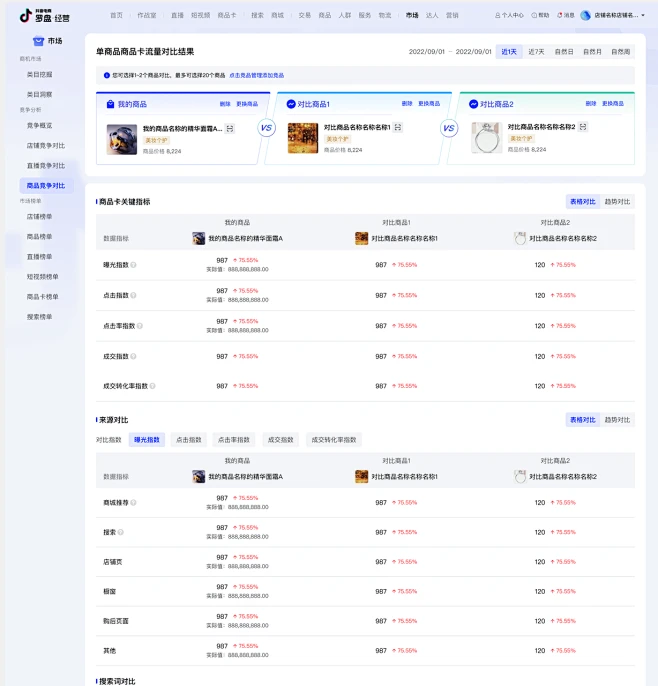Click 点击竞品管理添加商品 link

[256, 75]
